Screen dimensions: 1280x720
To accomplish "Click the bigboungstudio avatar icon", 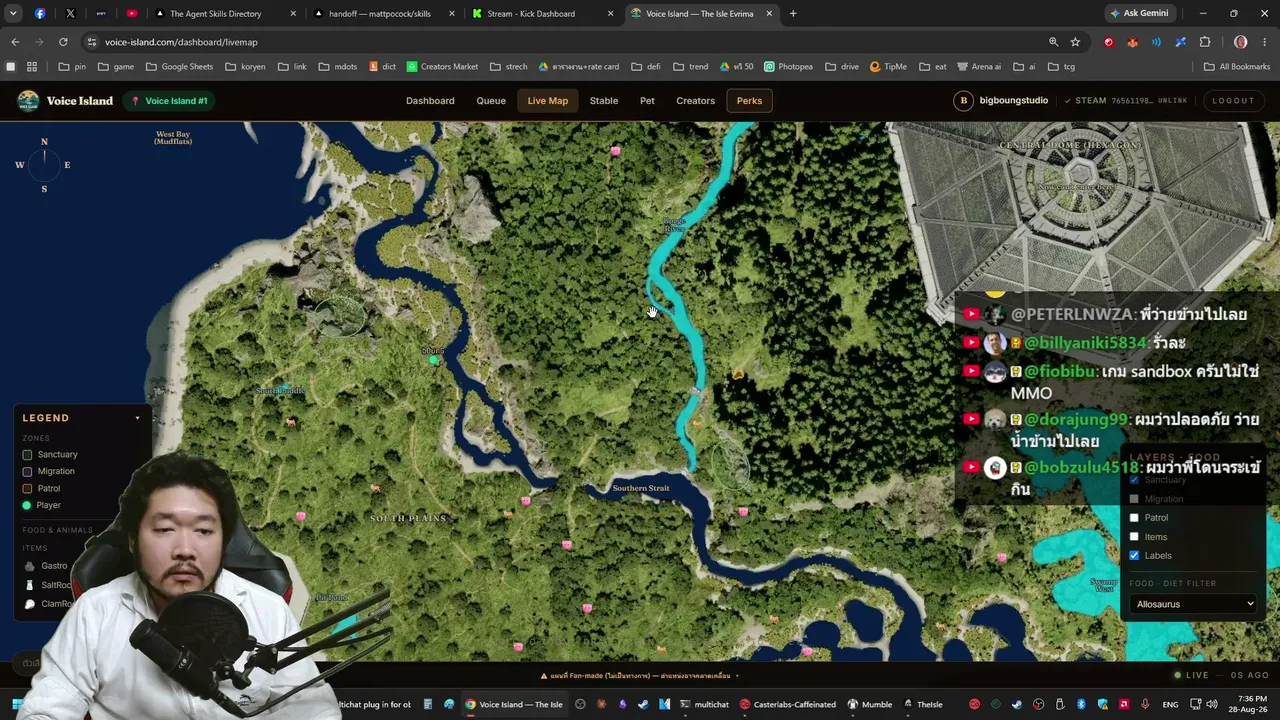I will [963, 100].
